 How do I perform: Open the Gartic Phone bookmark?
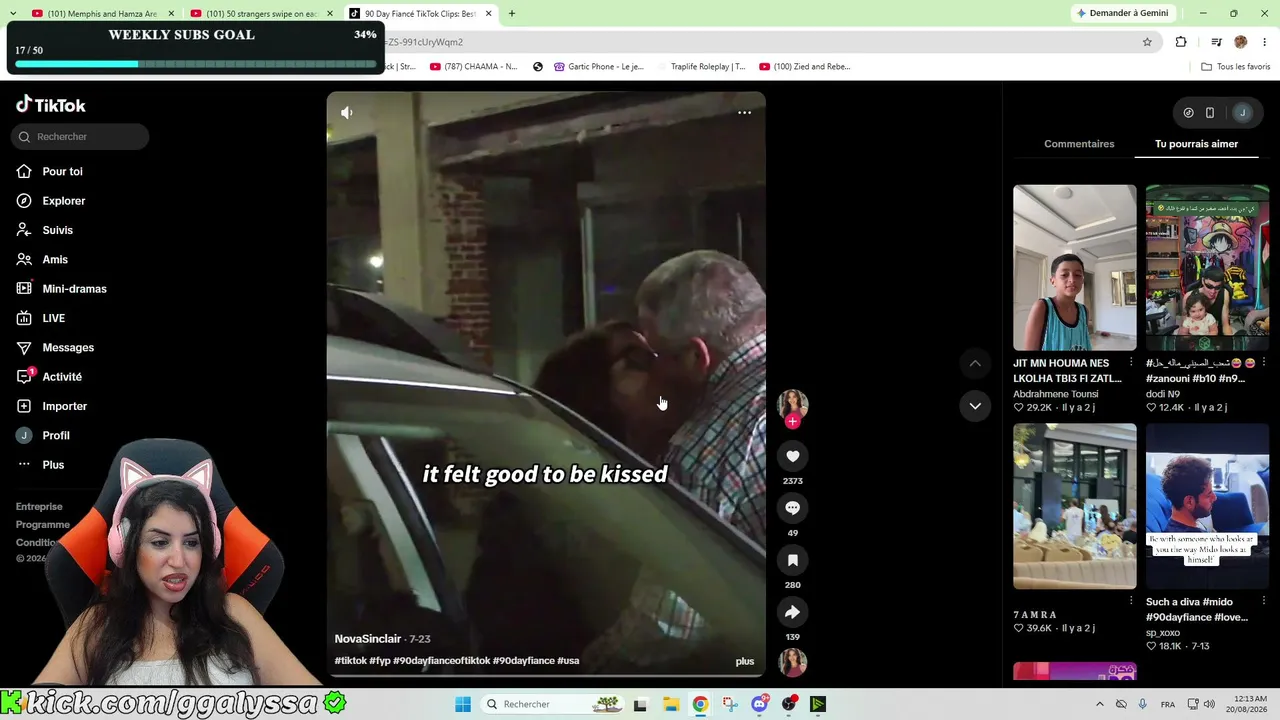(x=598, y=67)
